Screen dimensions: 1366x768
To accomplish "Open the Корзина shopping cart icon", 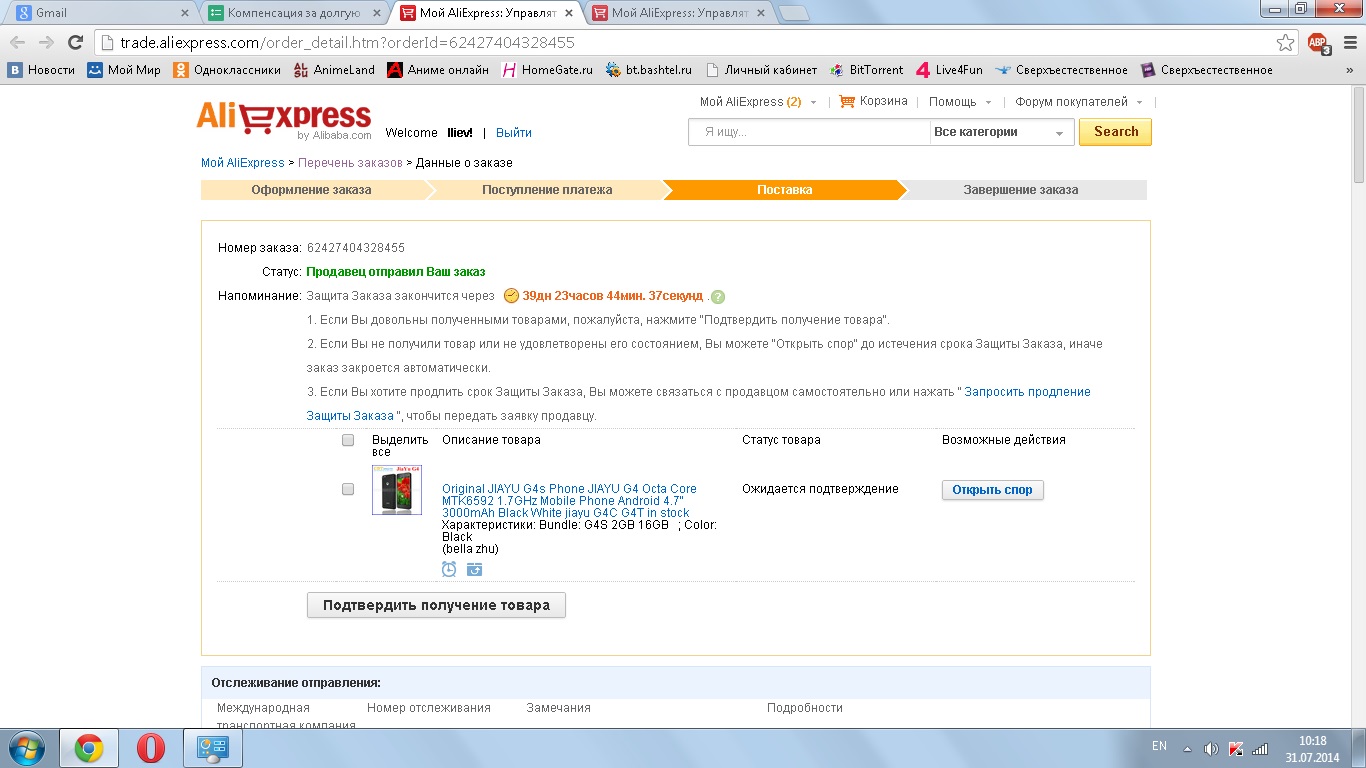I will pyautogui.click(x=847, y=101).
